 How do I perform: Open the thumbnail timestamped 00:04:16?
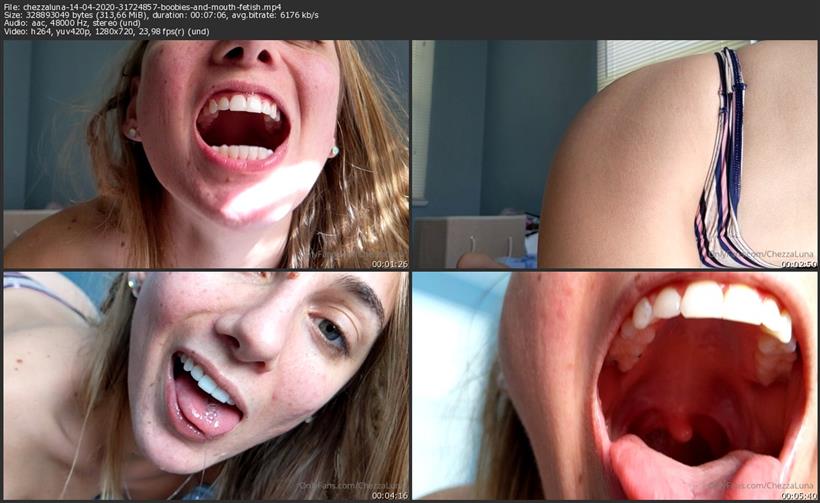(205, 385)
